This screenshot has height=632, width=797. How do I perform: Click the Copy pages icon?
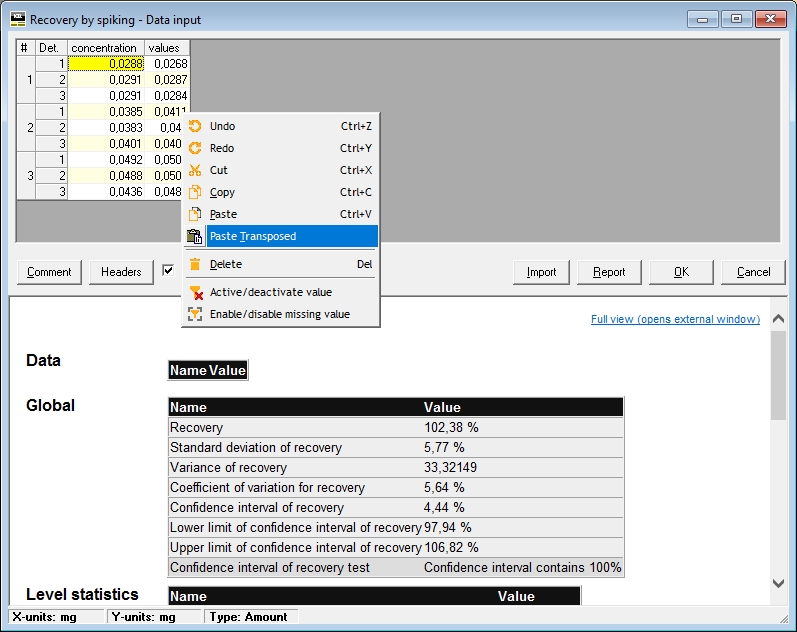pyautogui.click(x=195, y=192)
